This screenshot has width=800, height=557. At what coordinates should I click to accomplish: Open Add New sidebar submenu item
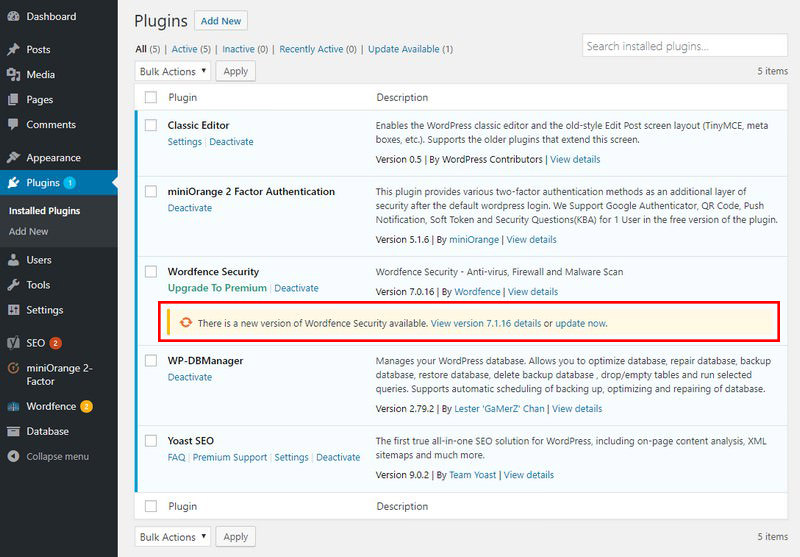point(29,231)
